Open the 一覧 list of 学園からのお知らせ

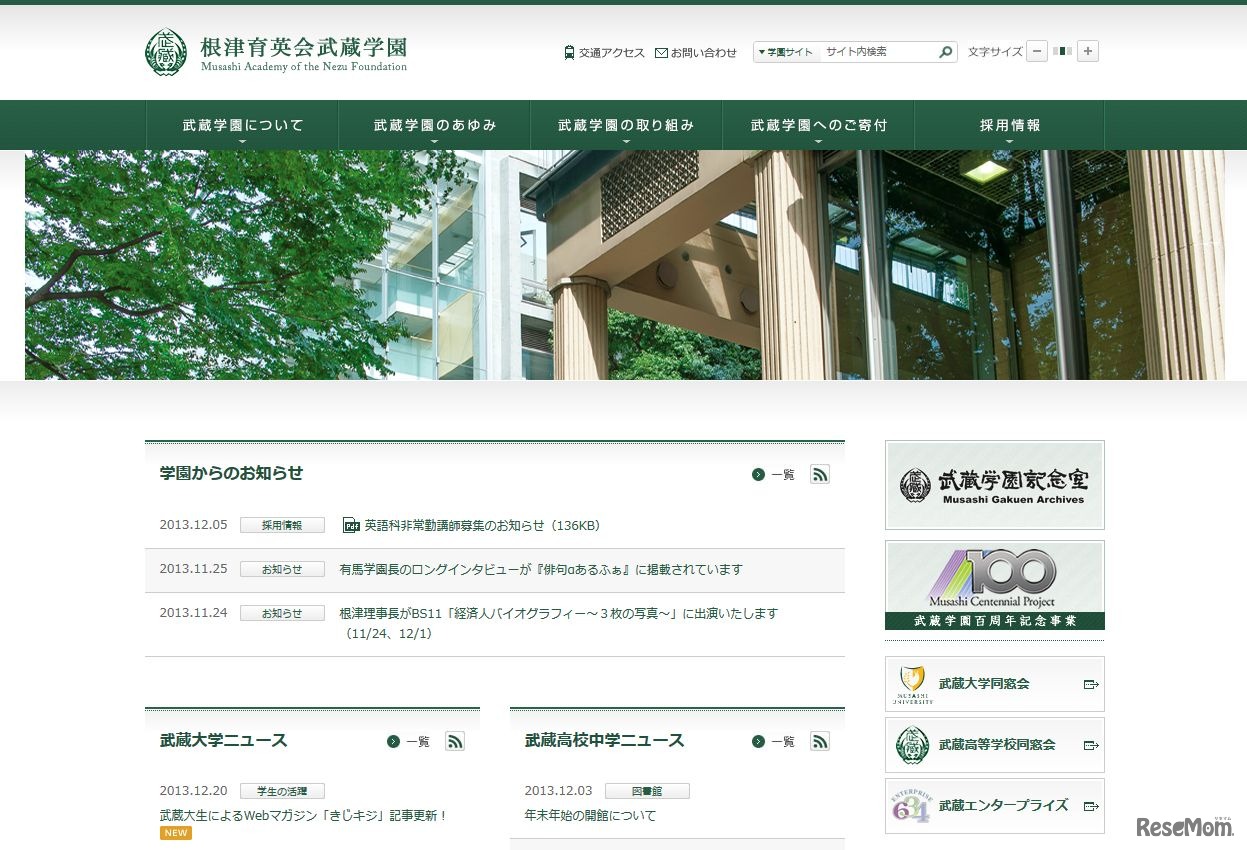coord(780,474)
